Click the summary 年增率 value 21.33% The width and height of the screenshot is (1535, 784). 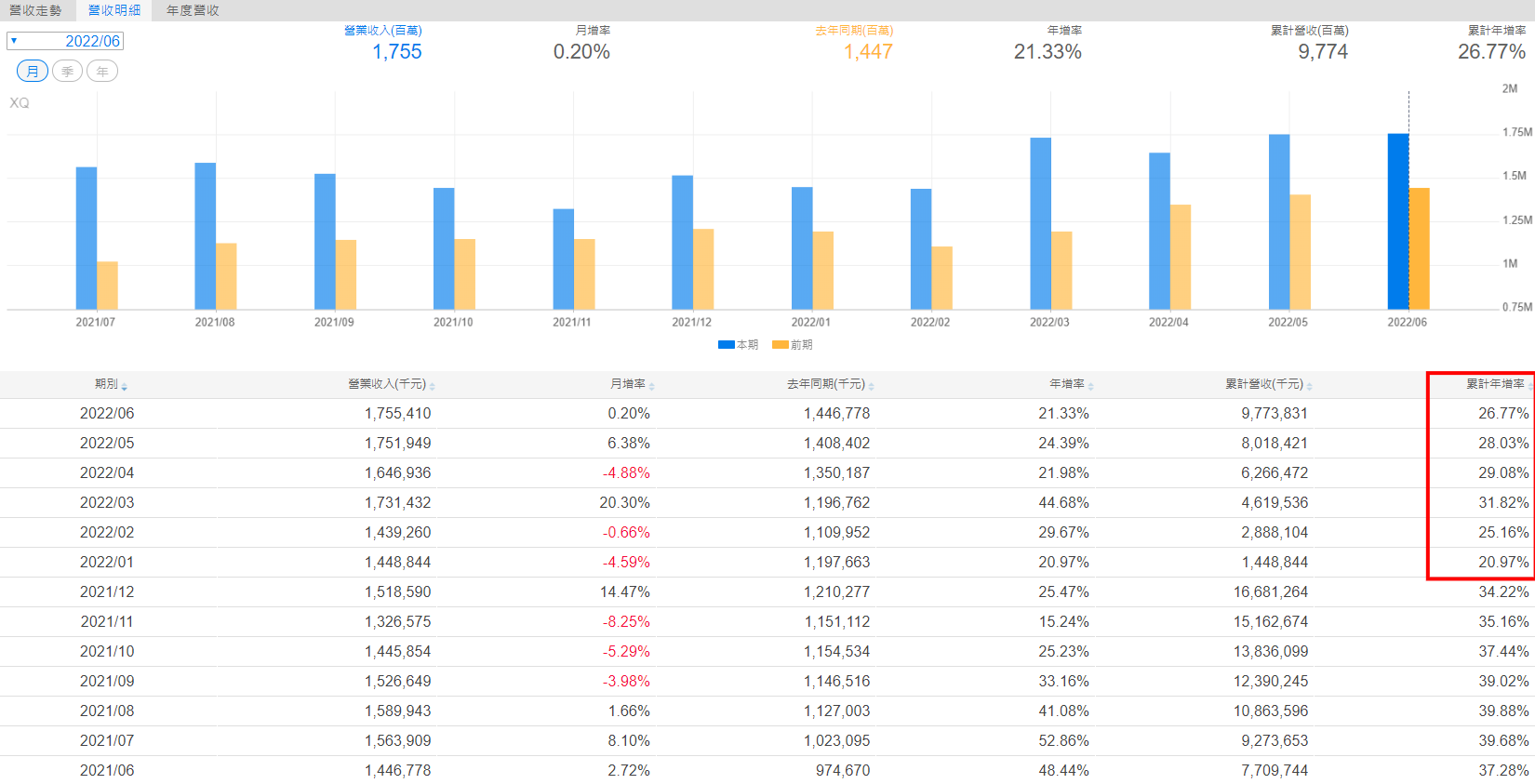pos(1048,52)
